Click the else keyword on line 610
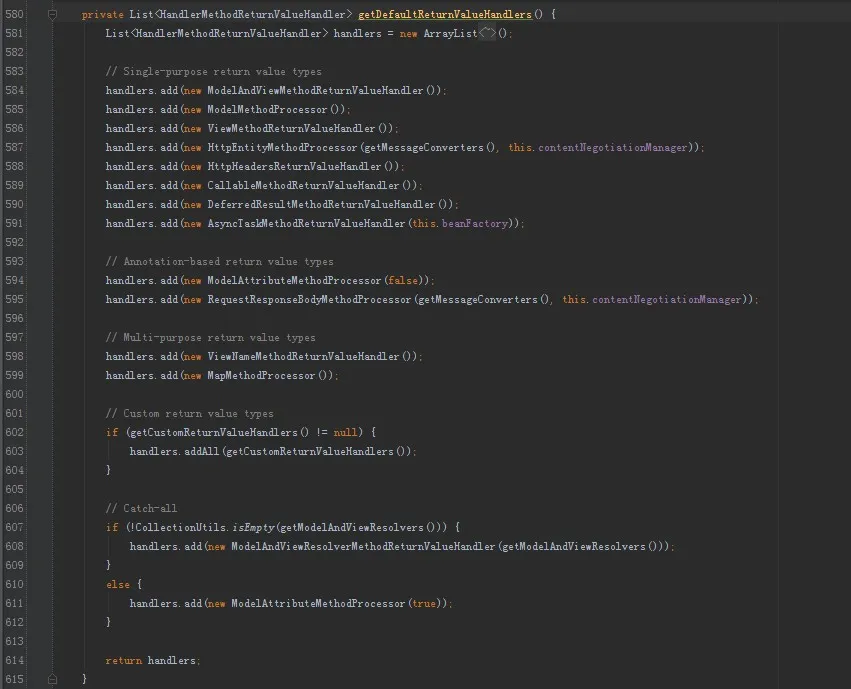Screen dimensions: 851x689 point(117,584)
